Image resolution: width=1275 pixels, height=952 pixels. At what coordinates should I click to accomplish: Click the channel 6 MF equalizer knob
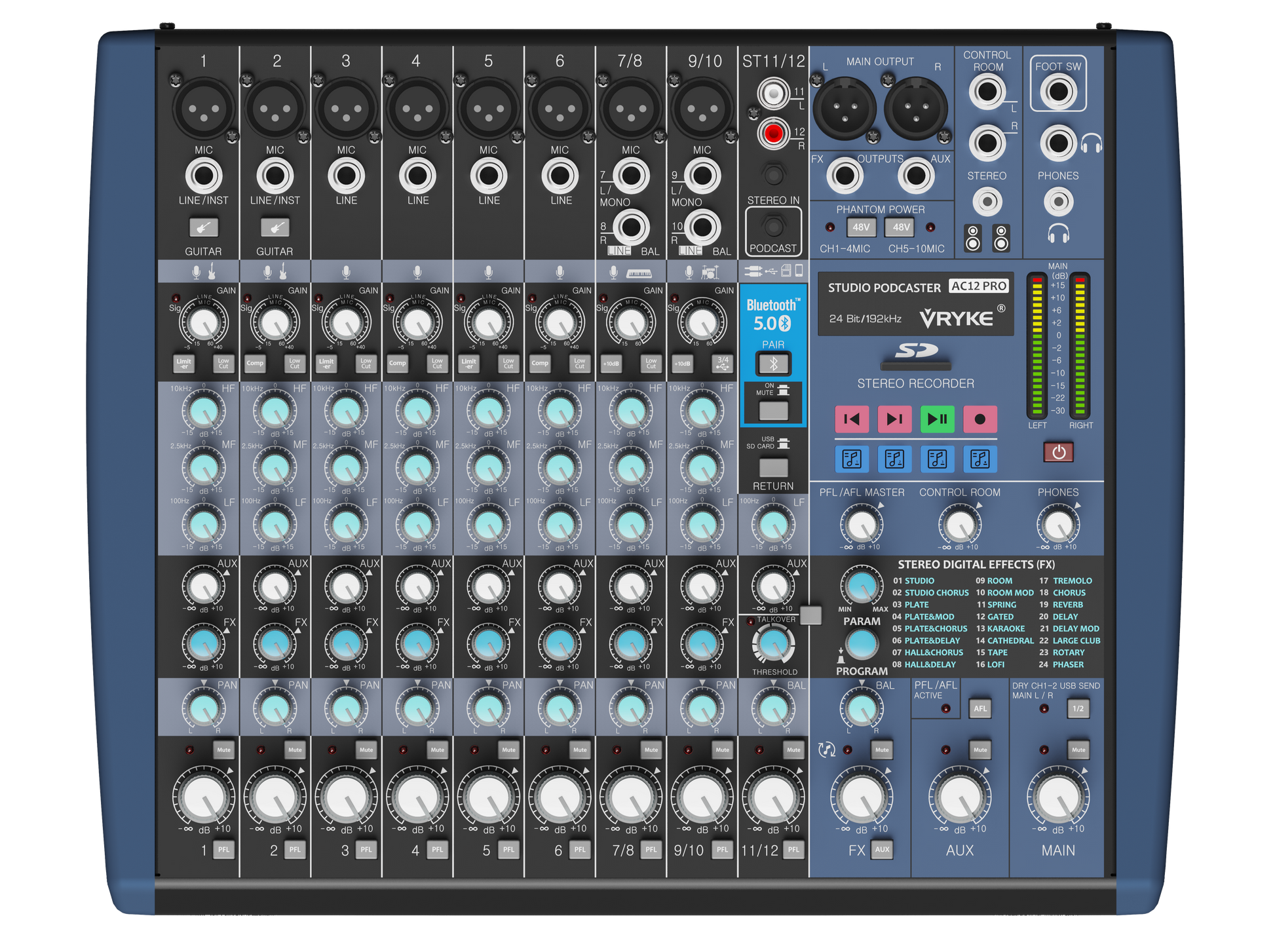coord(560,468)
